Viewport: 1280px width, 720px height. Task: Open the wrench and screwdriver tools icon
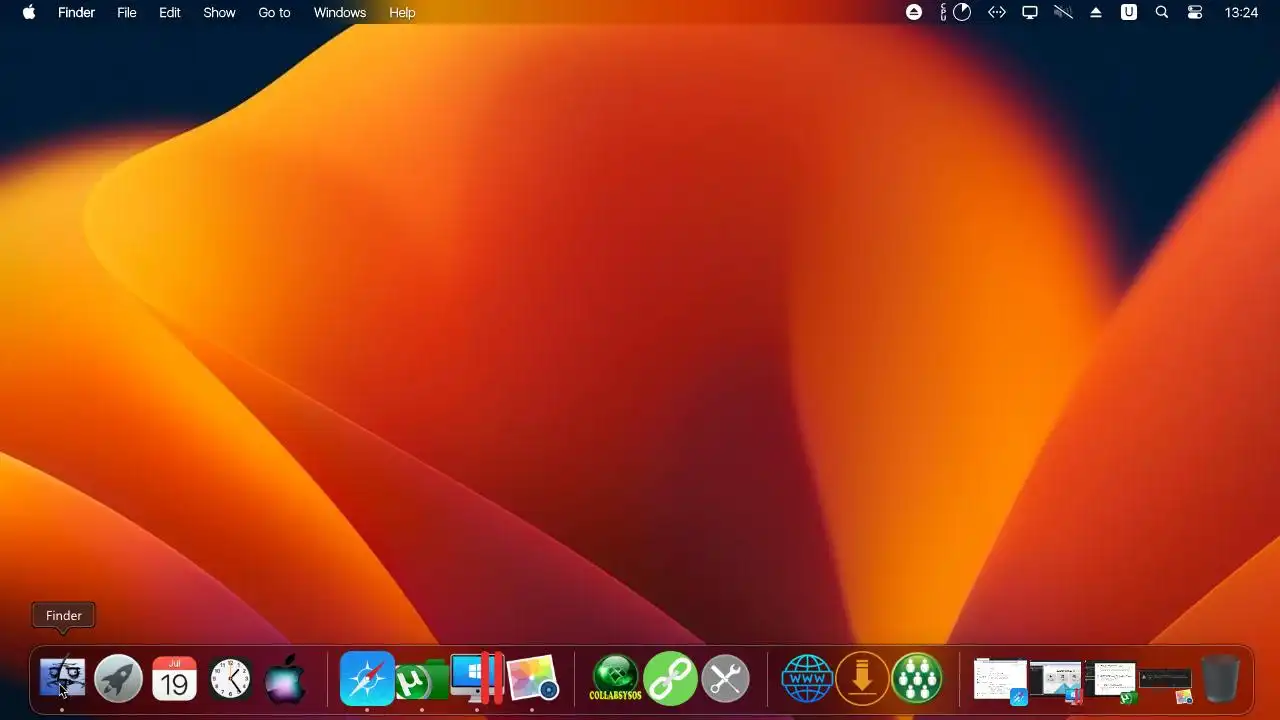click(x=725, y=679)
